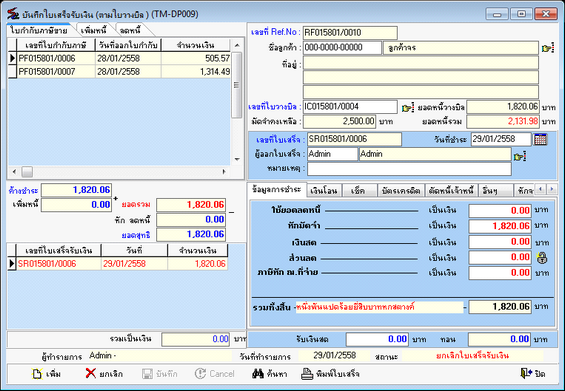
Task: Click the disabled บันทึก (save) button
Action: 159,374
